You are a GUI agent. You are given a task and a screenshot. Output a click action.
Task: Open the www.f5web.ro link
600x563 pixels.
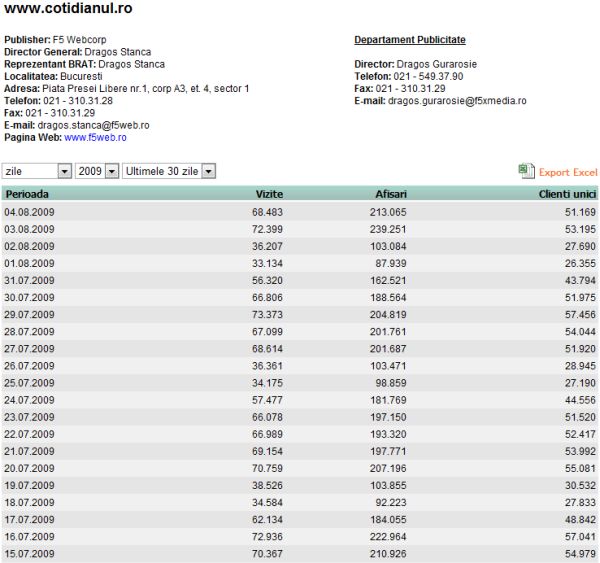coord(95,137)
